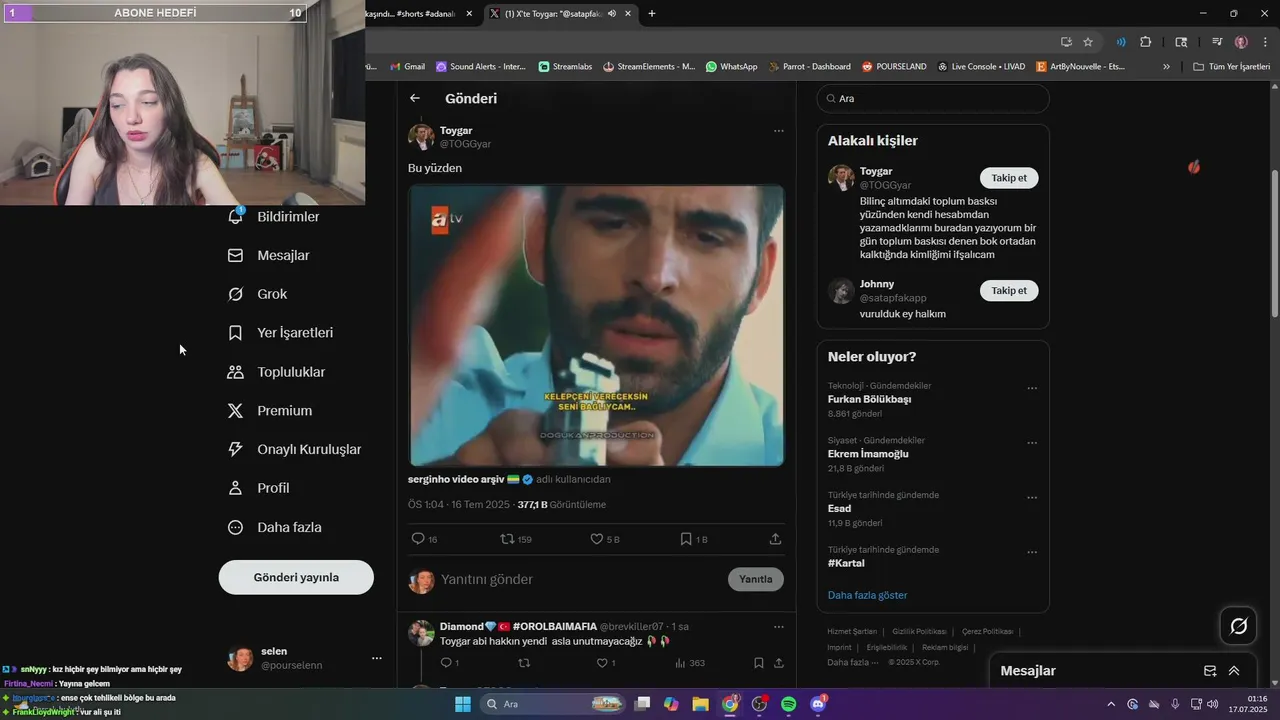Open Furkan Bölükbaşı trend

click(869, 399)
